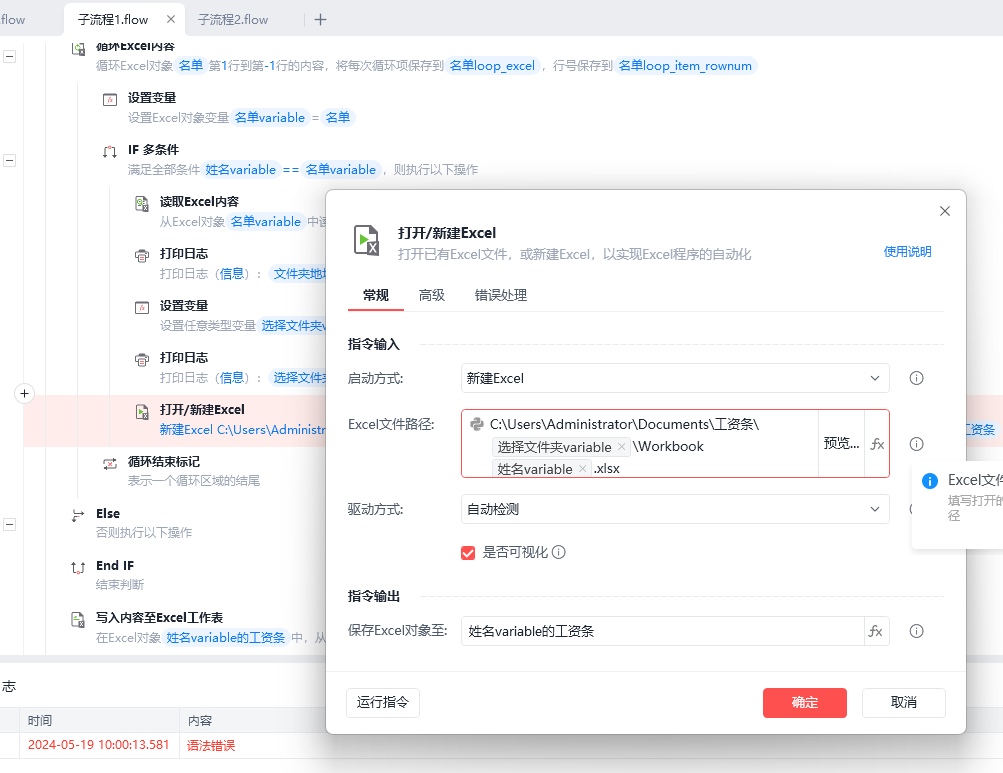Click the fx icon in save Excel object field

point(876,631)
